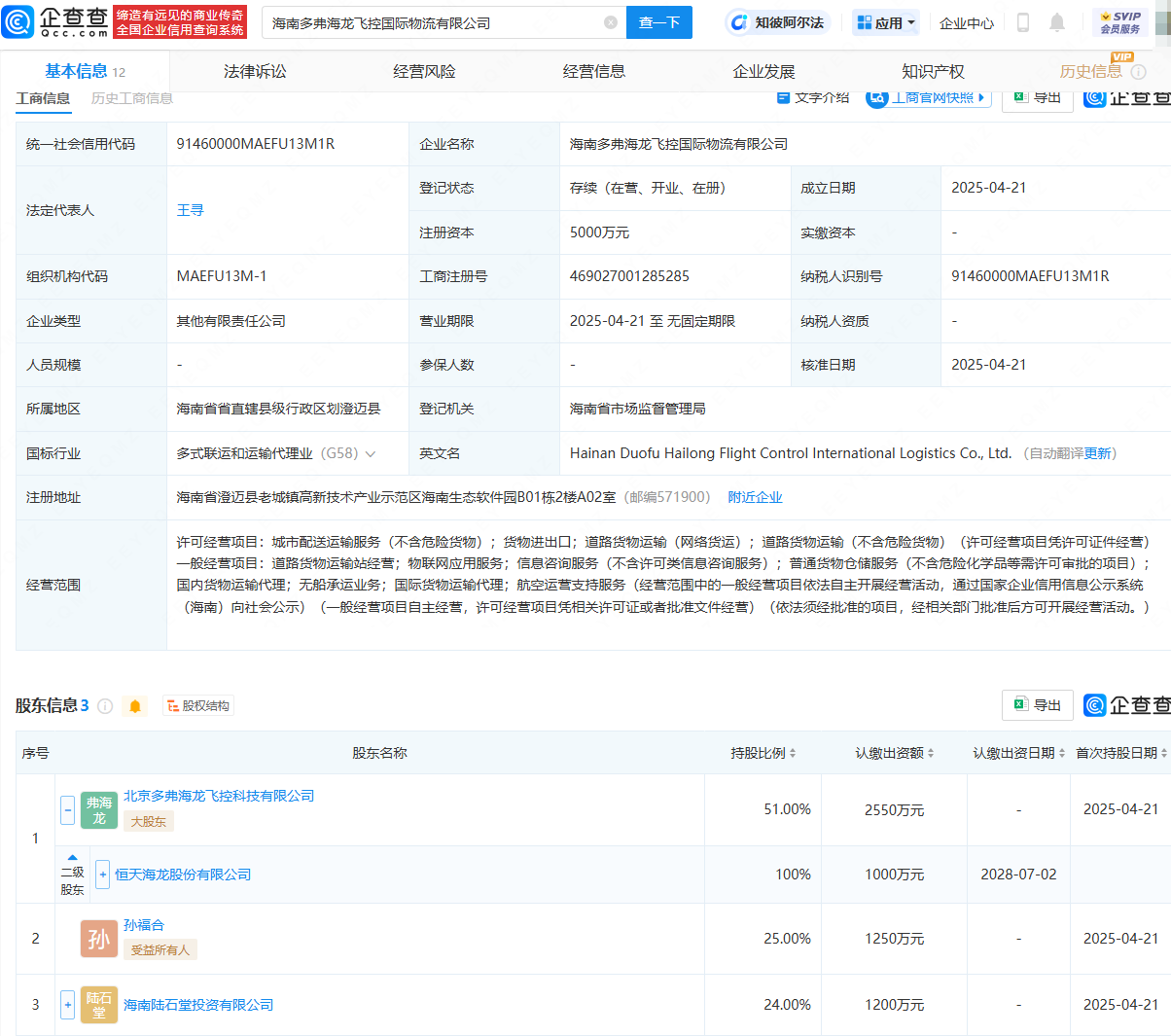Expand industry dropdown chevron next to G58
The image size is (1171, 1036).
[371, 454]
